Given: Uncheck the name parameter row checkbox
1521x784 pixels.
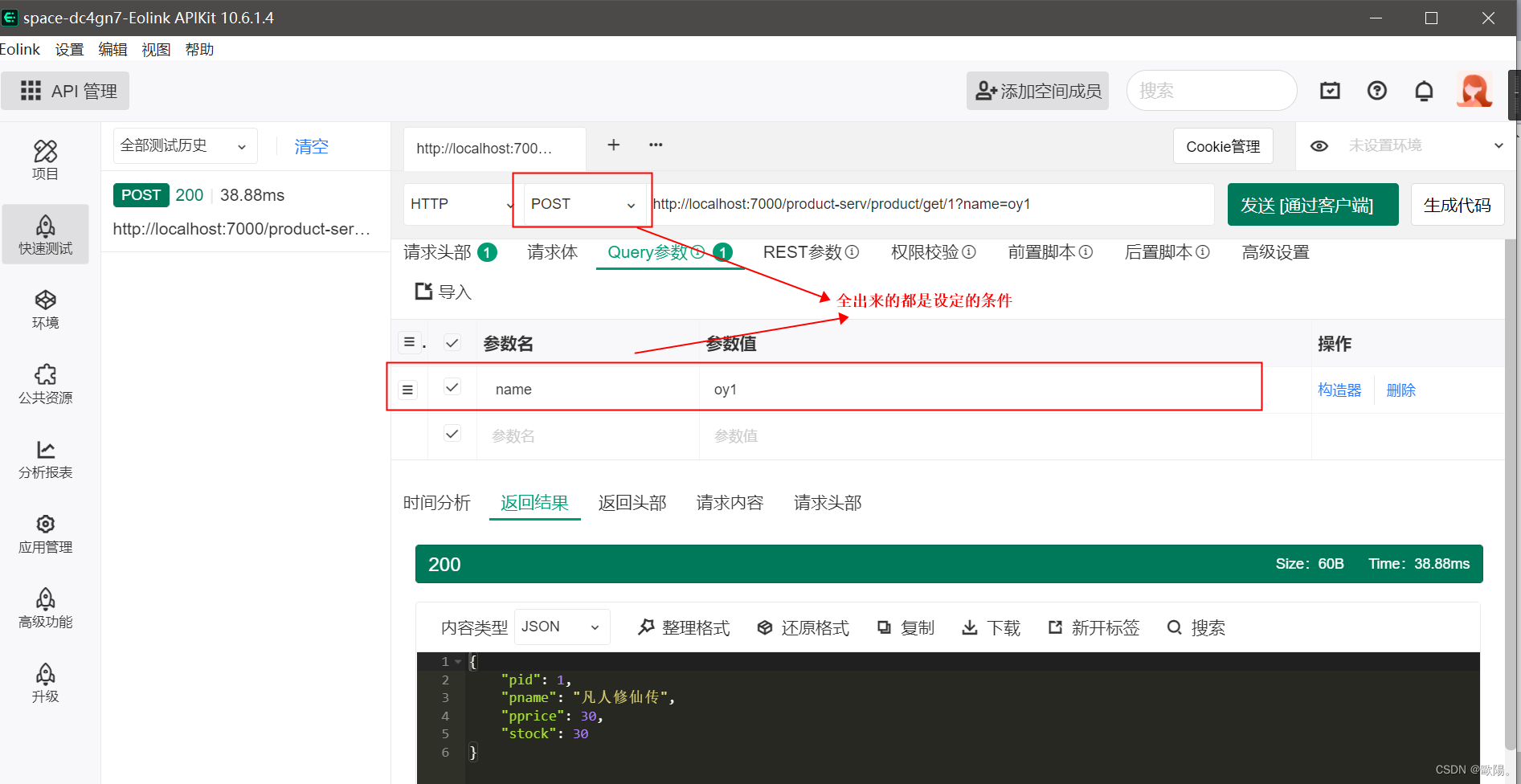Looking at the screenshot, I should [x=452, y=386].
